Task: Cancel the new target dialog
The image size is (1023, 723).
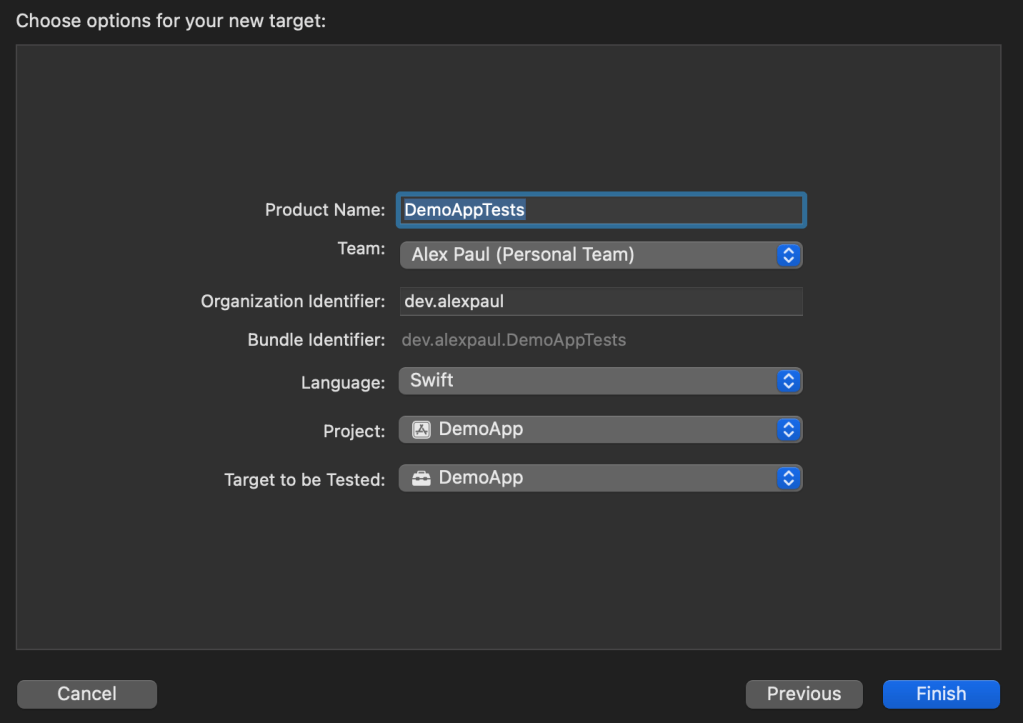Action: coord(87,694)
